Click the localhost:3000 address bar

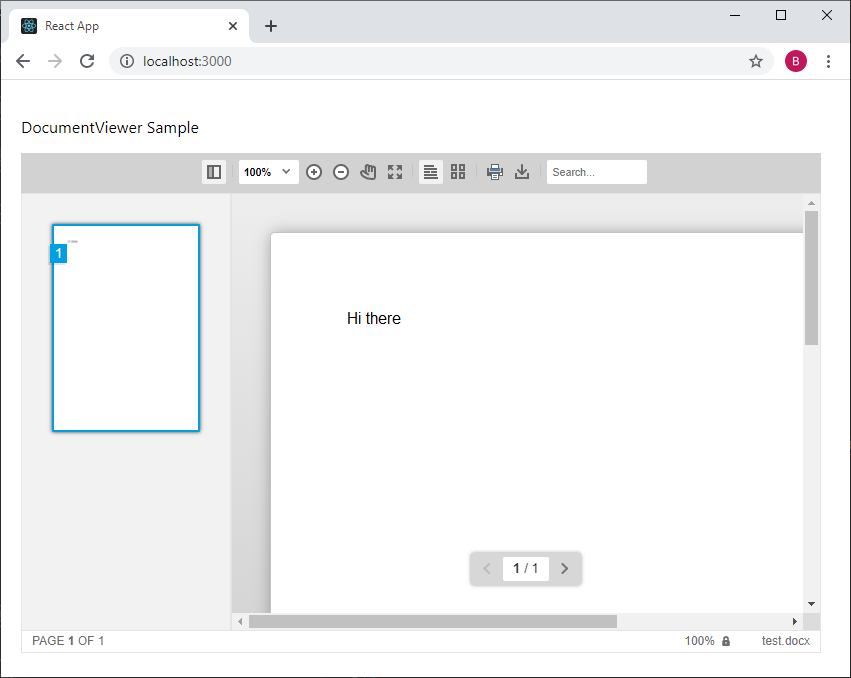pyautogui.click(x=441, y=61)
